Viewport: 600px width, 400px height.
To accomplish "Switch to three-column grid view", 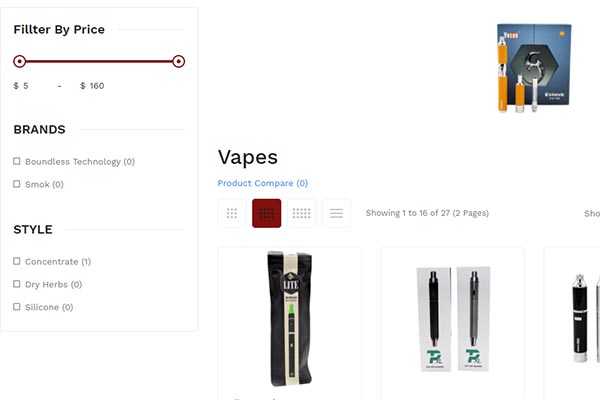I will (x=232, y=213).
